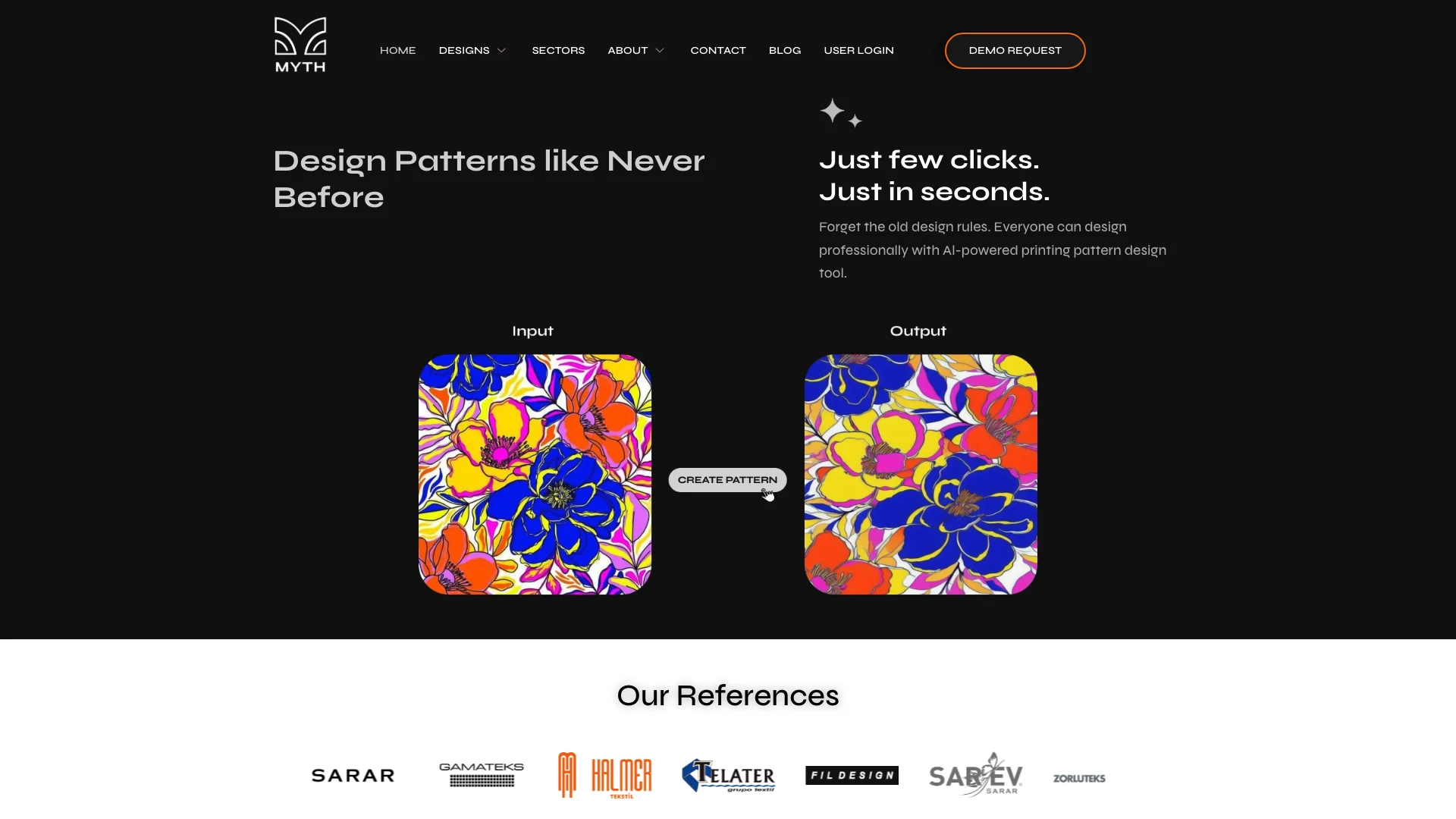The image size is (1456, 819).
Task: Select the CONTACT menu item
Action: 718,50
